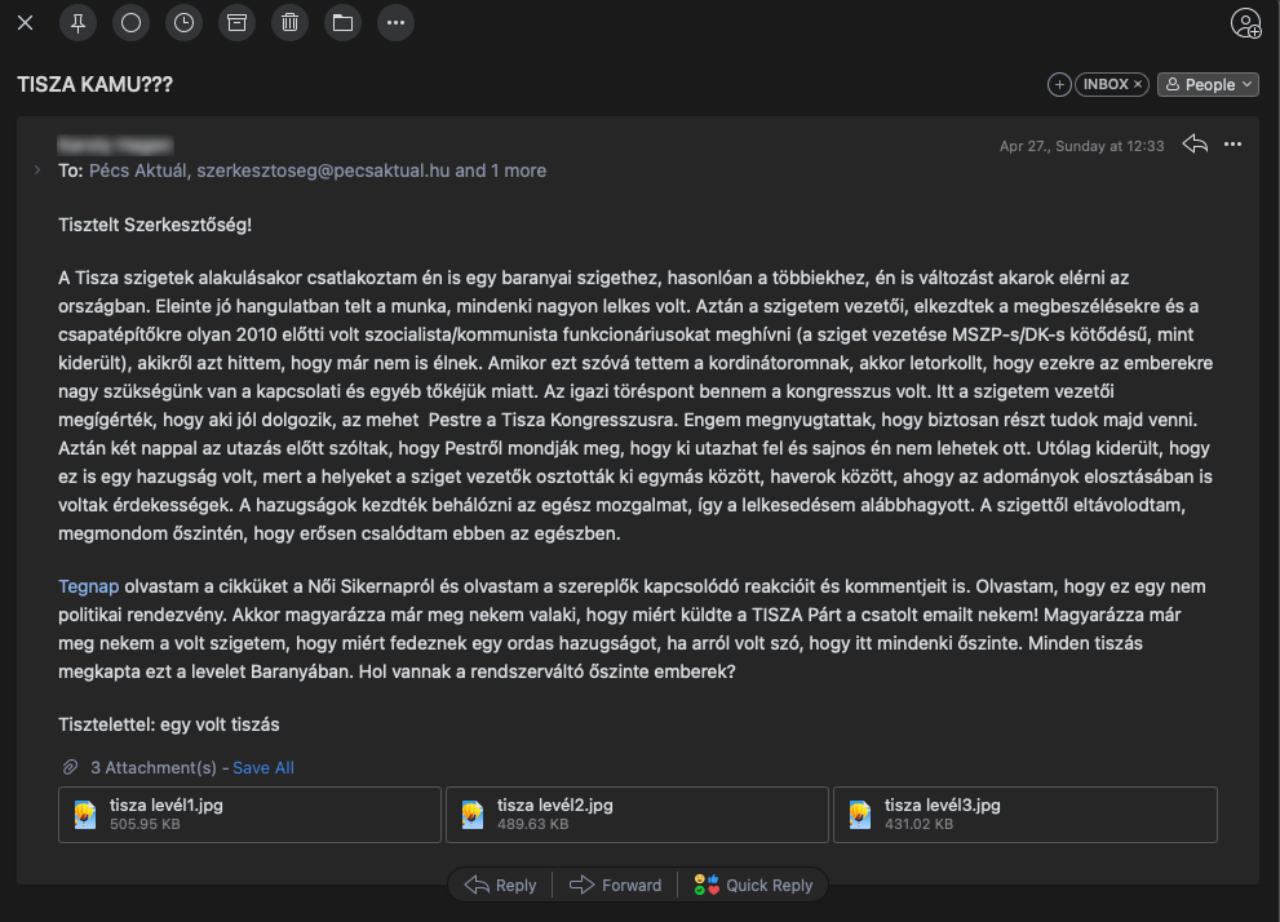
Task: Click the signature 'Tisztelettel: egy volt tiszás'
Action: [x=169, y=724]
